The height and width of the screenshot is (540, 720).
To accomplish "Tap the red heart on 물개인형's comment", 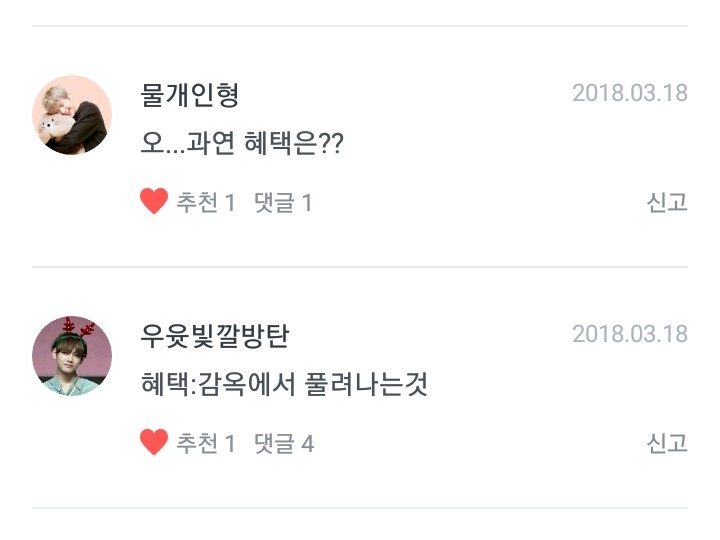I will (153, 202).
